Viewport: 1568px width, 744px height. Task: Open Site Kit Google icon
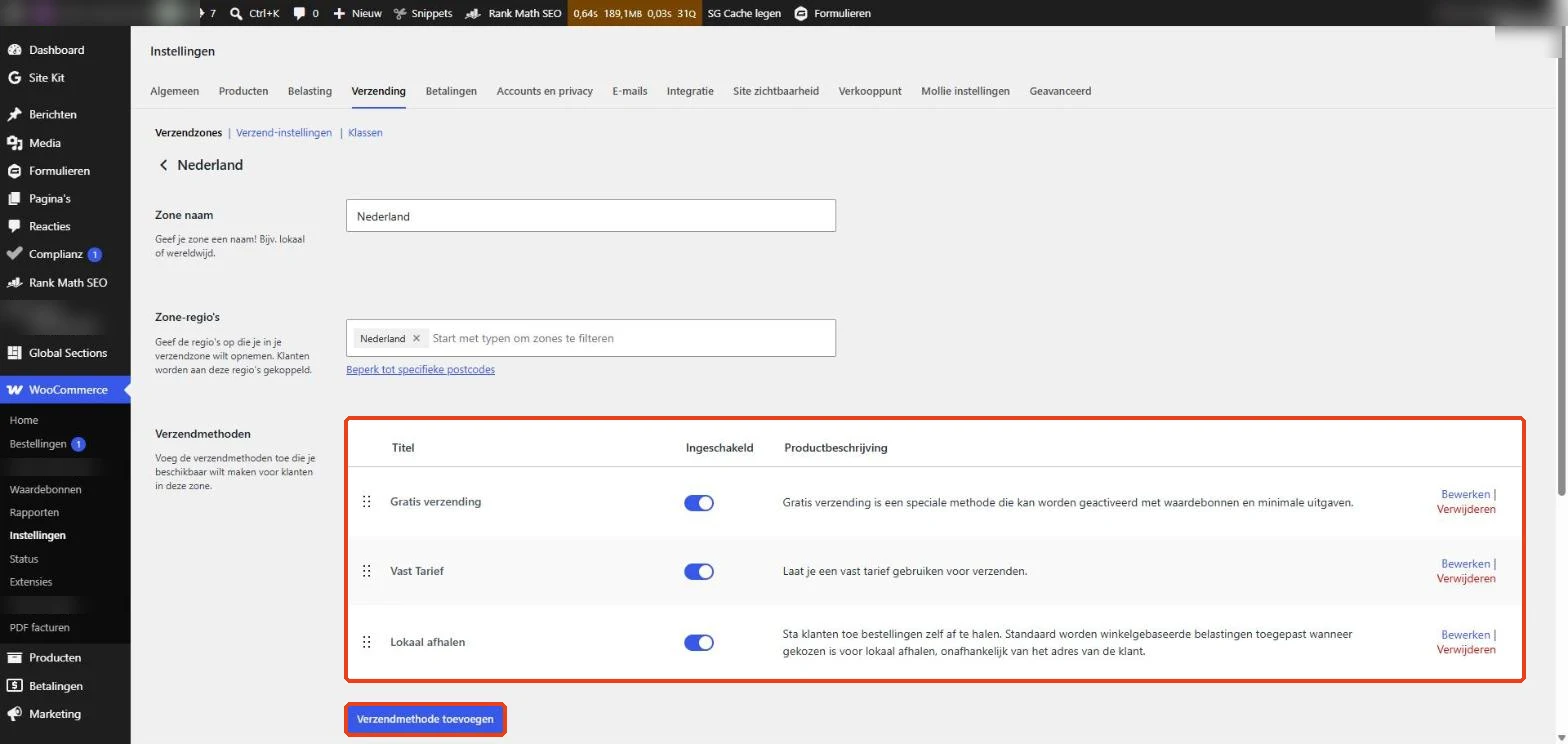(14, 78)
